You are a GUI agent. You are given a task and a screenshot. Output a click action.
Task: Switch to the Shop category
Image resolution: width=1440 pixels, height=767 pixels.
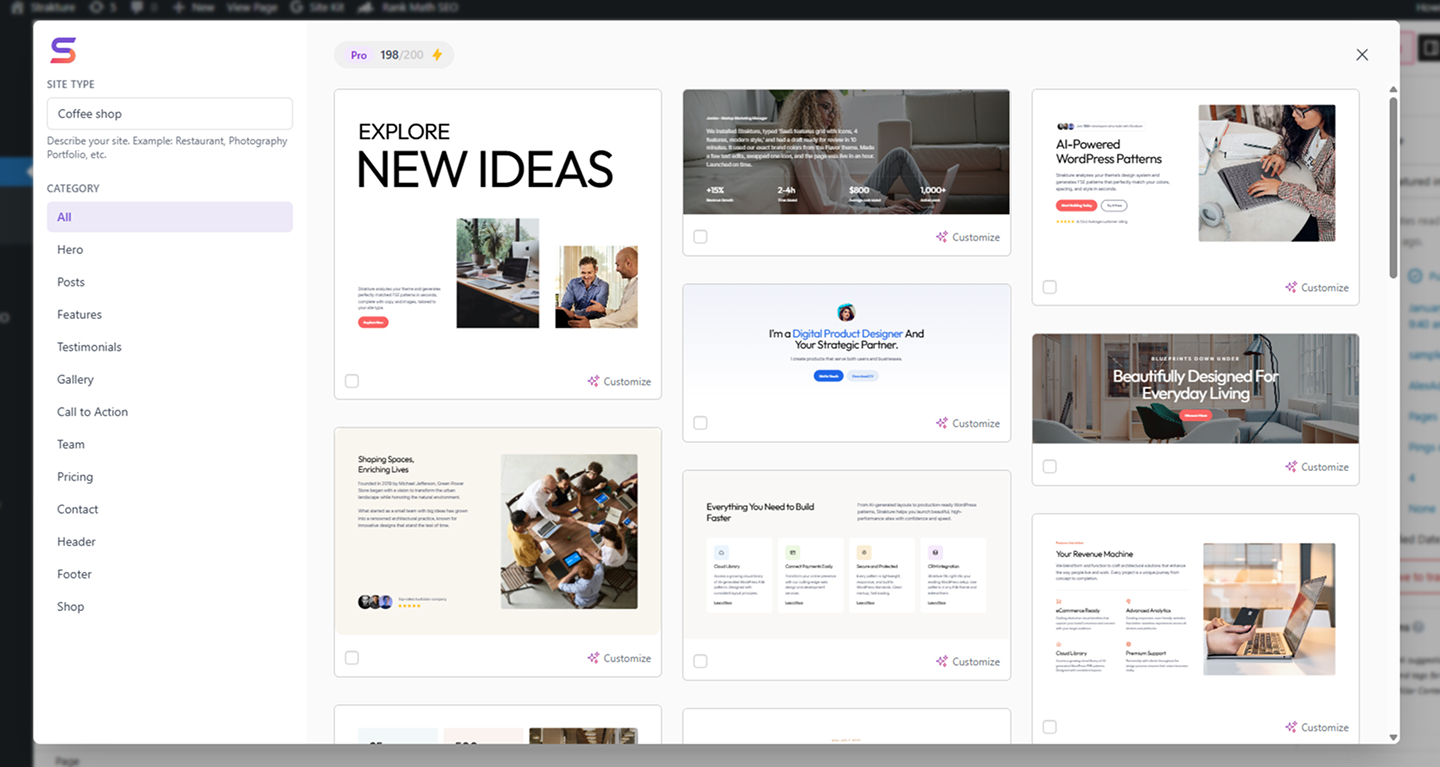click(x=170, y=607)
